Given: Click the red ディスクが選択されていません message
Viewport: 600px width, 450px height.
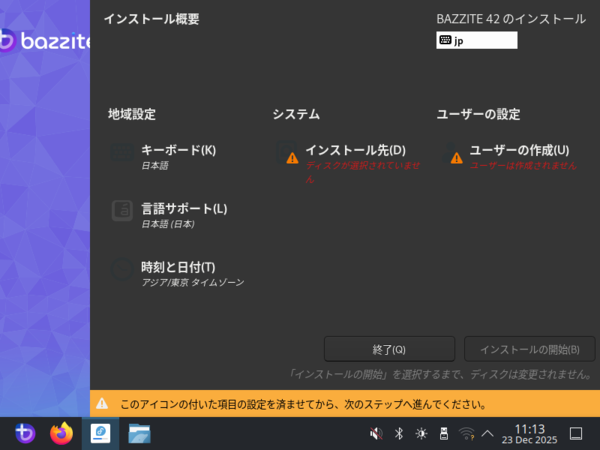Looking at the screenshot, I should (x=362, y=172).
